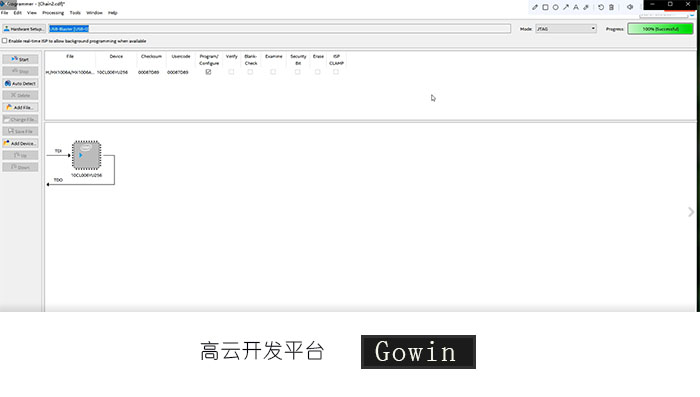The image size is (700, 397).
Task: Open the Mode JTAG dropdown
Action: [x=566, y=29]
